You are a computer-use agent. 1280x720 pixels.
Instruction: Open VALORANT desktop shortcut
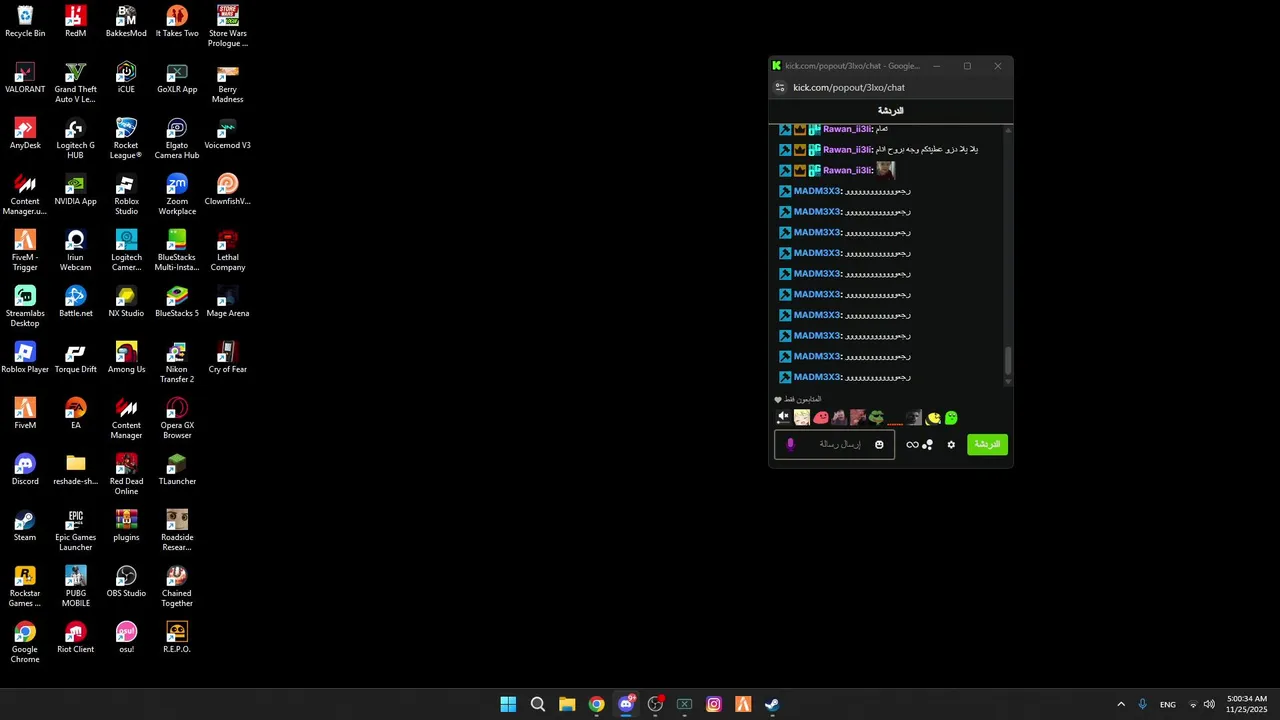pos(25,78)
